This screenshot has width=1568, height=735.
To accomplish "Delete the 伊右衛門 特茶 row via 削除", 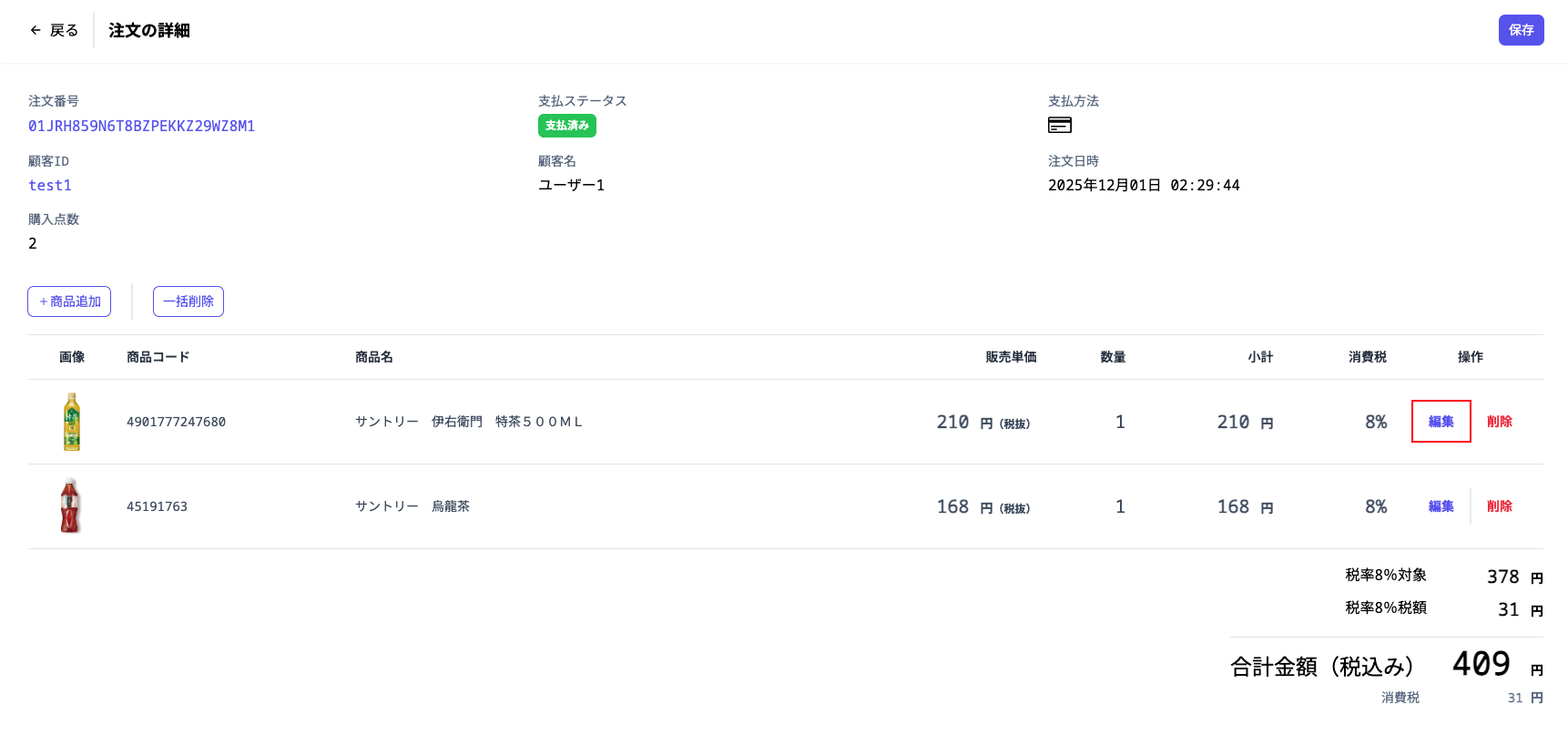I will click(x=1500, y=422).
